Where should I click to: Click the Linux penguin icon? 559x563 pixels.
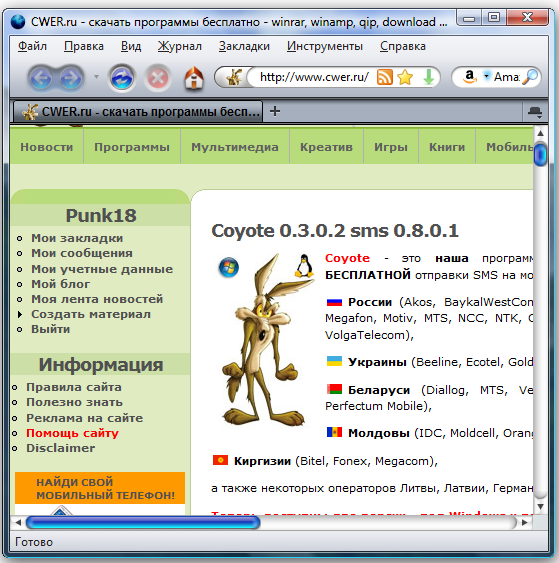304,266
